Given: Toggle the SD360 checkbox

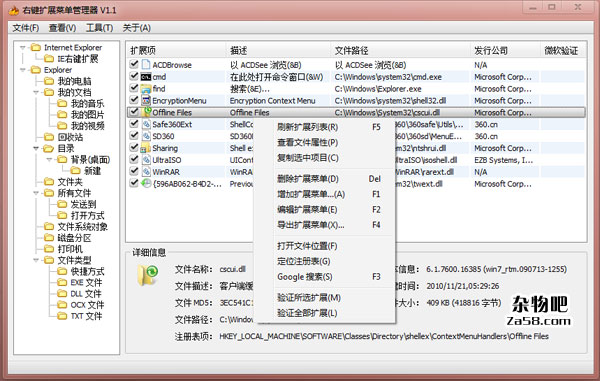Looking at the screenshot, I should click(x=134, y=135).
